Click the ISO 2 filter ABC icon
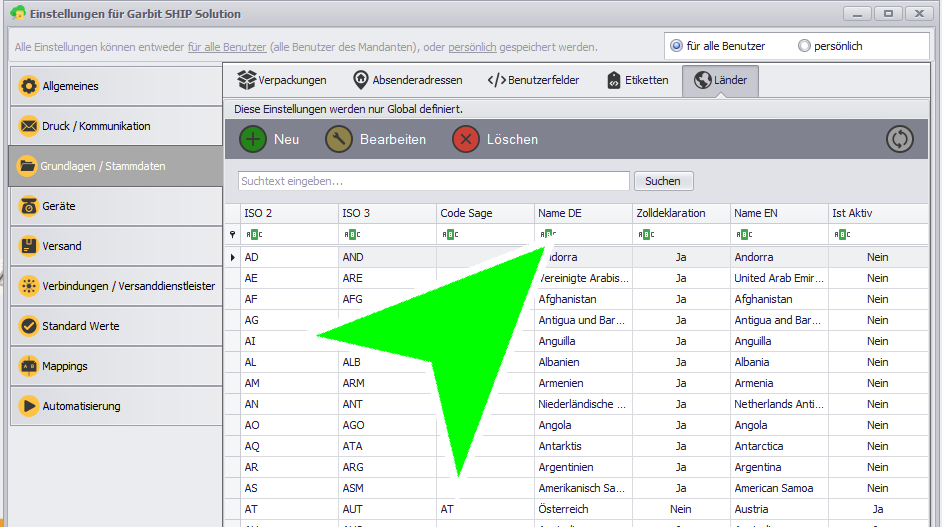Image resolution: width=942 pixels, height=527 pixels. point(254,234)
